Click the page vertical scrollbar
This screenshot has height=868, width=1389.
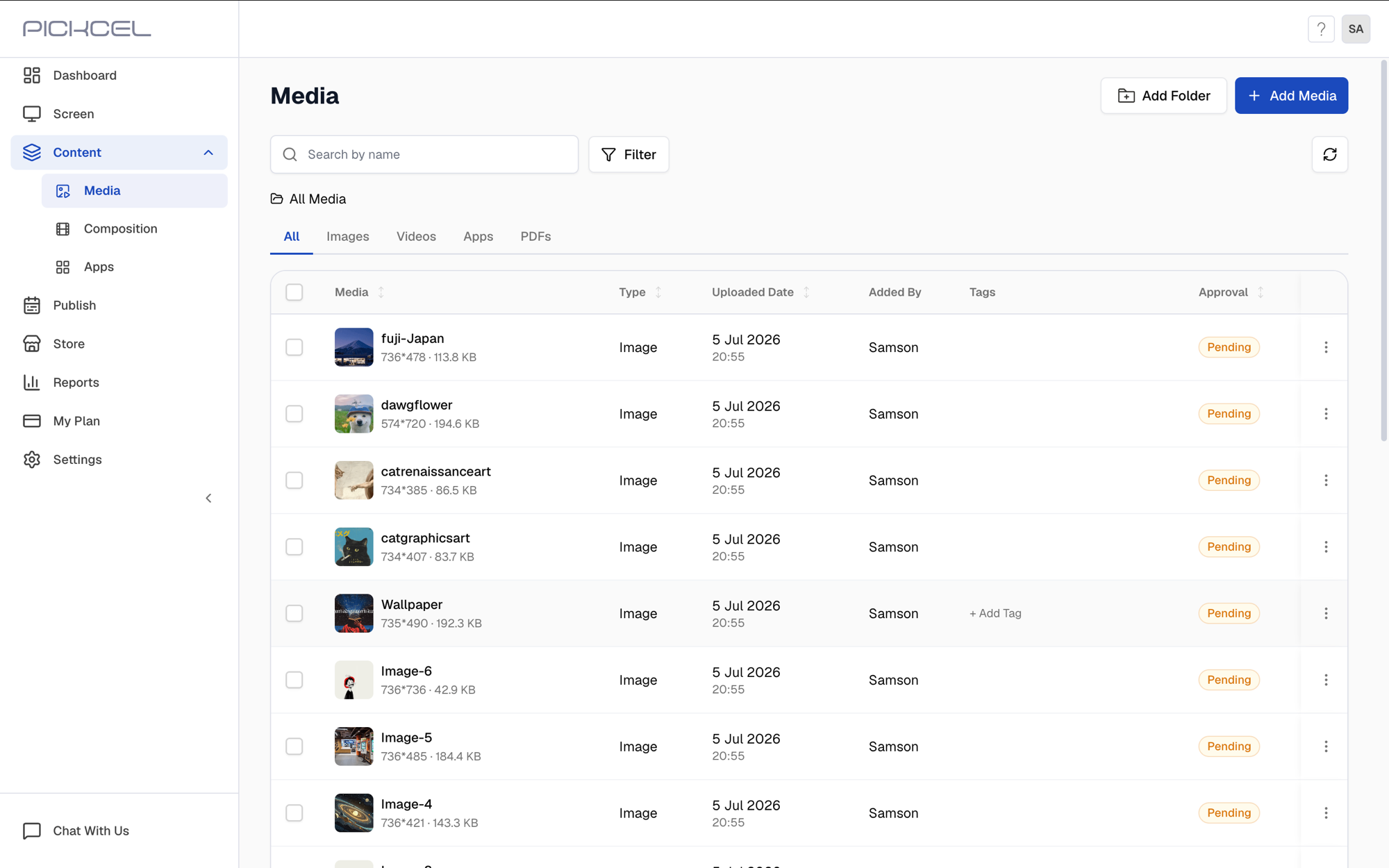point(1384,250)
